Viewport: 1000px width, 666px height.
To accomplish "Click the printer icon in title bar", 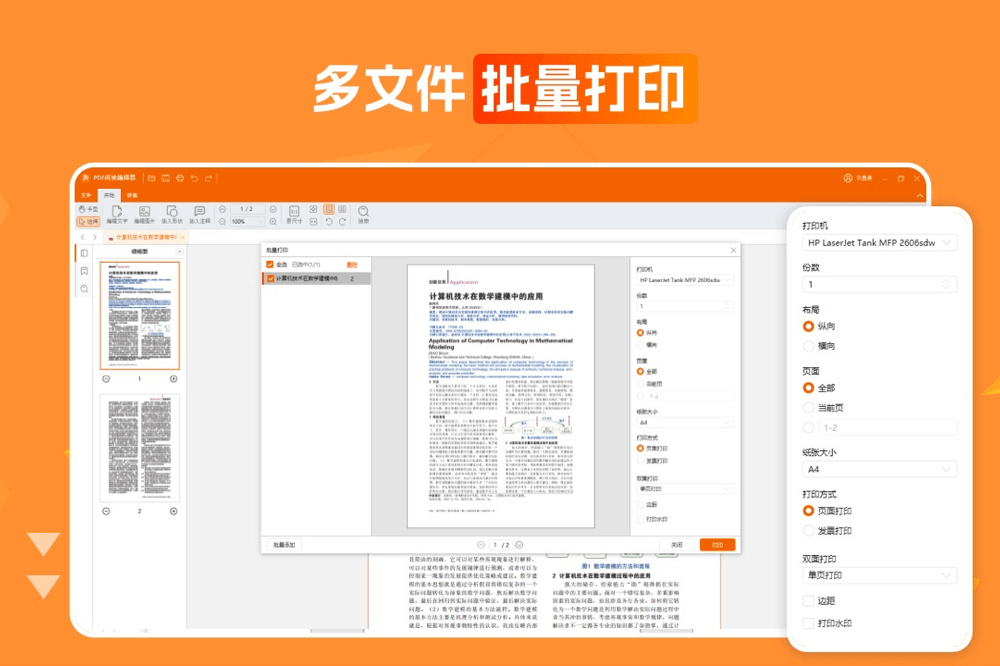I will tap(180, 178).
